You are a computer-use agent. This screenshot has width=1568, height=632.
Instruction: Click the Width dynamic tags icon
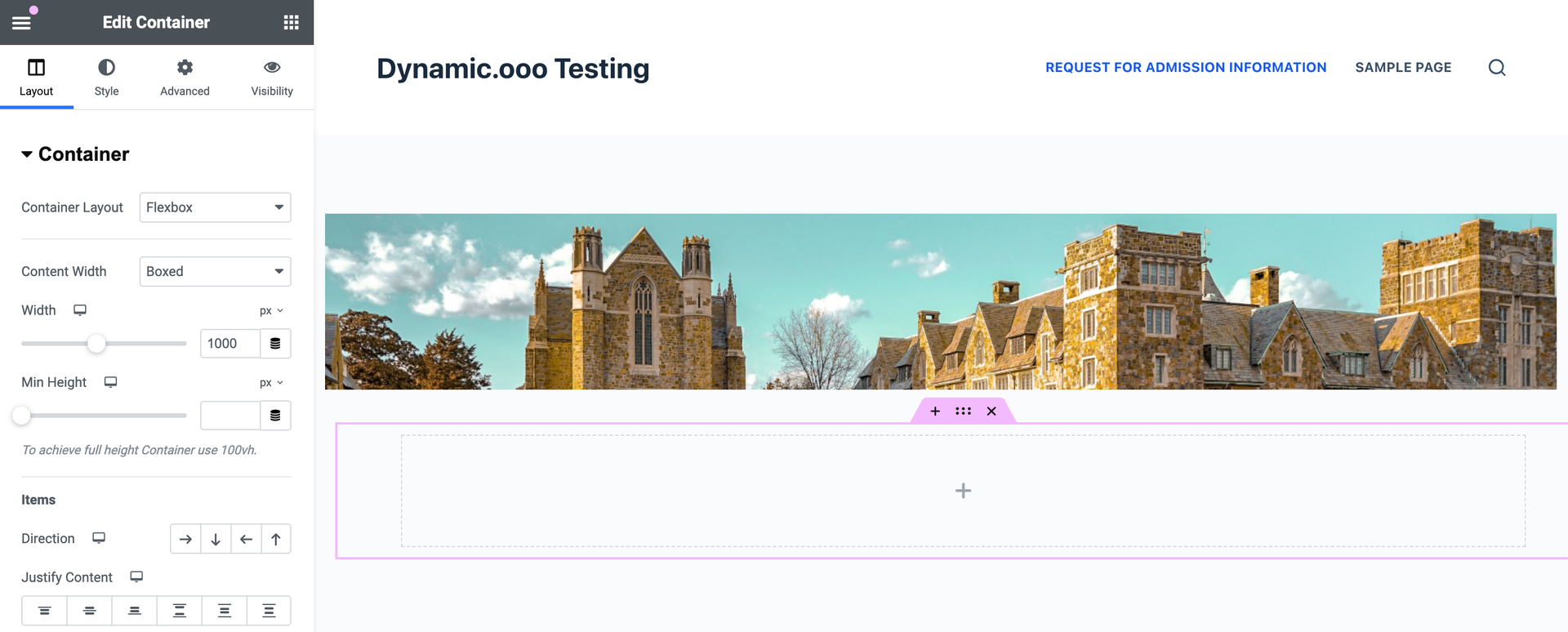(275, 344)
